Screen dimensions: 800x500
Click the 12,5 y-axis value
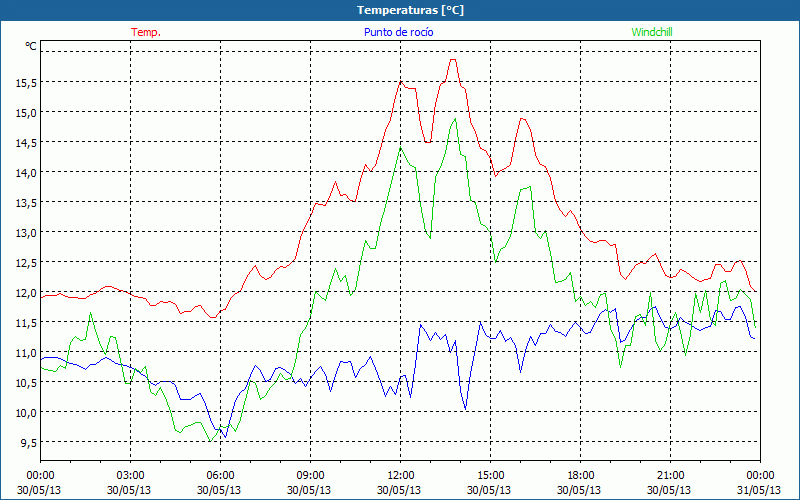[x=27, y=263]
